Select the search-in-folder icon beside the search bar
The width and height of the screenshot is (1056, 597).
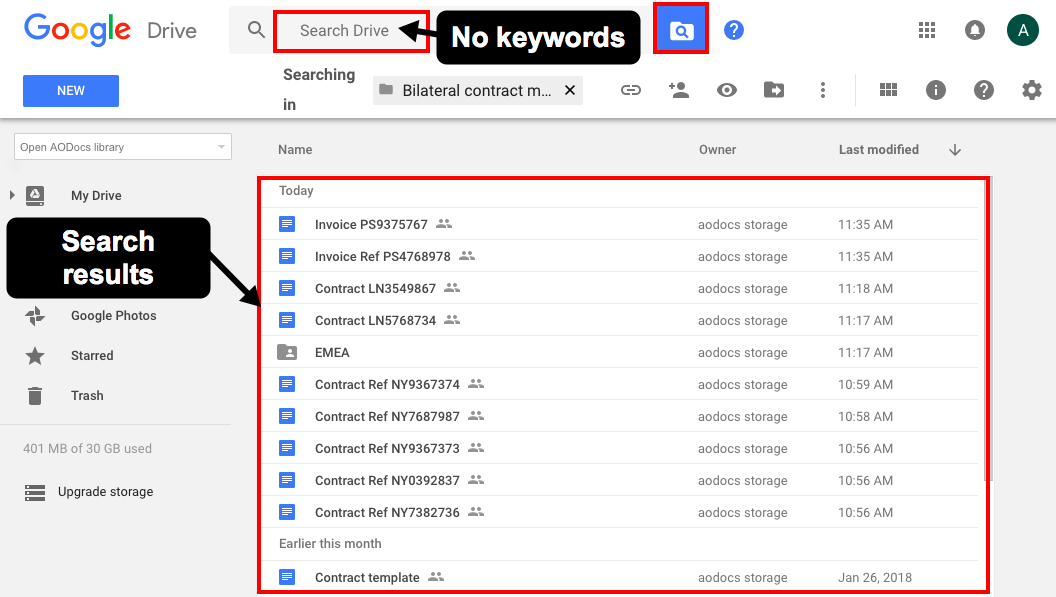click(x=681, y=30)
